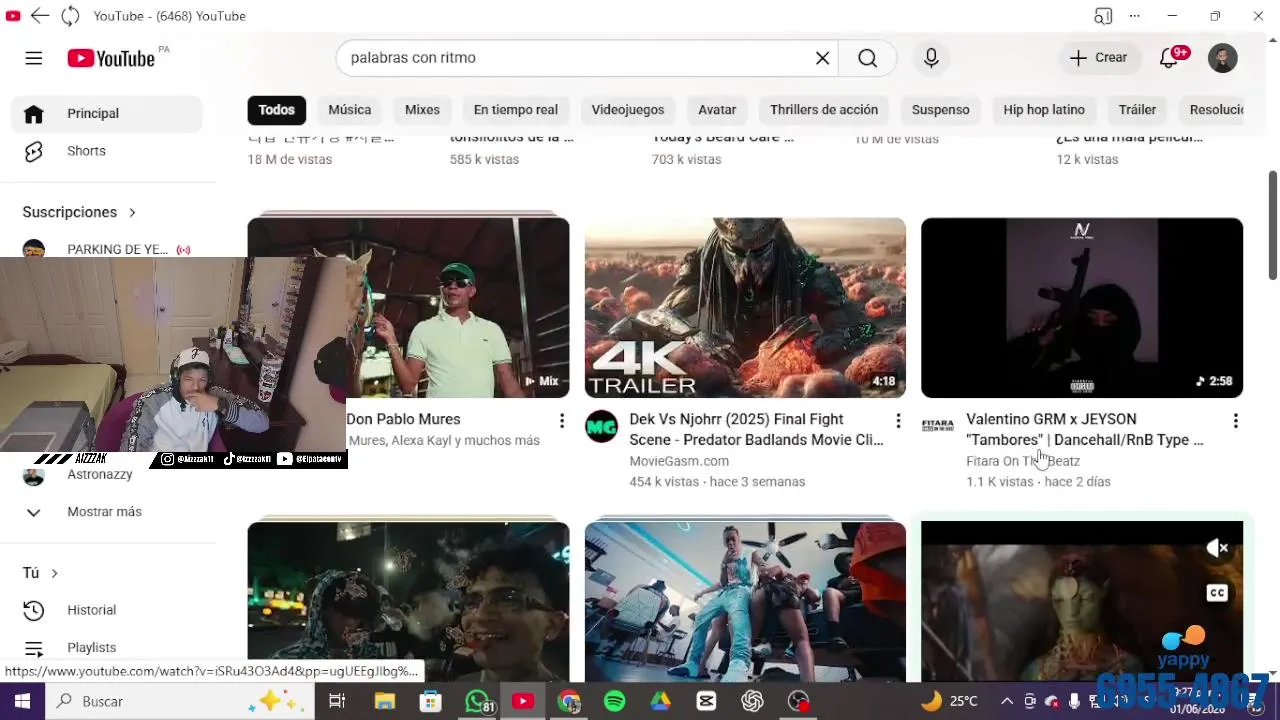Open Google Chrome from the taskbar
Viewport: 1280px width, 720px height.
click(568, 702)
